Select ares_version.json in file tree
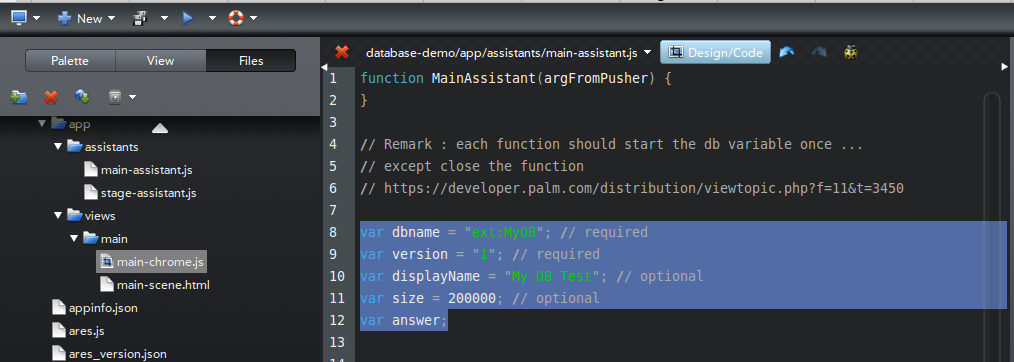 (118, 354)
